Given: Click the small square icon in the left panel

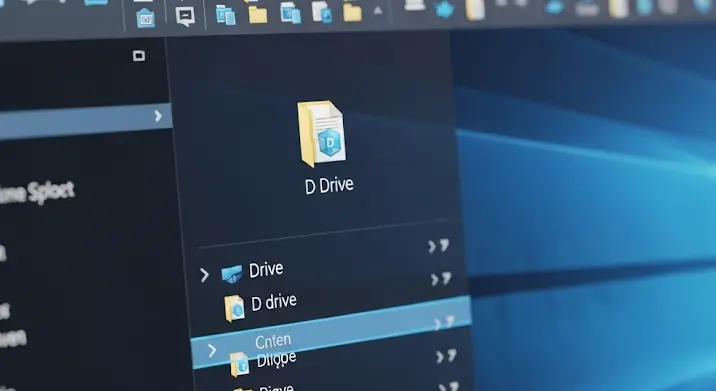Looking at the screenshot, I should tap(139, 56).
